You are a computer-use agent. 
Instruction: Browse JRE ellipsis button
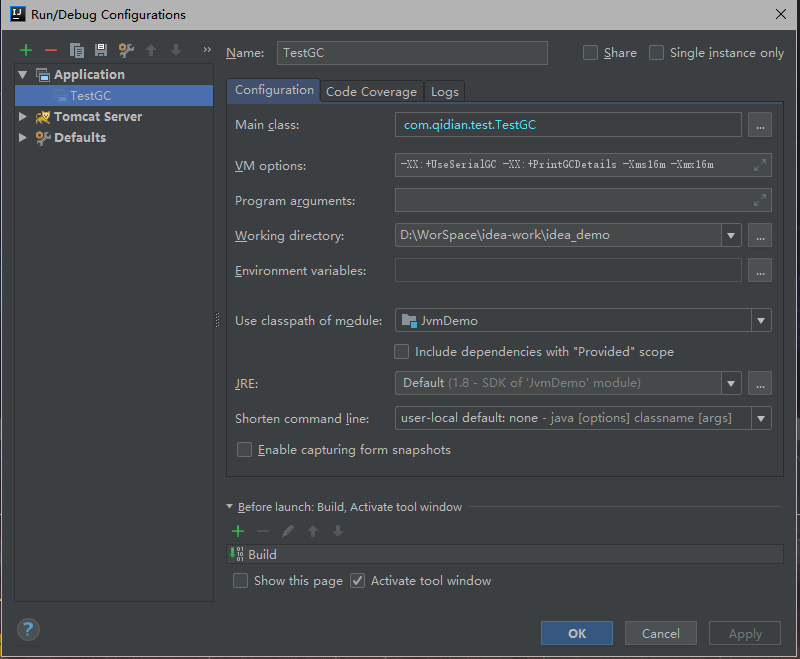tap(760, 383)
